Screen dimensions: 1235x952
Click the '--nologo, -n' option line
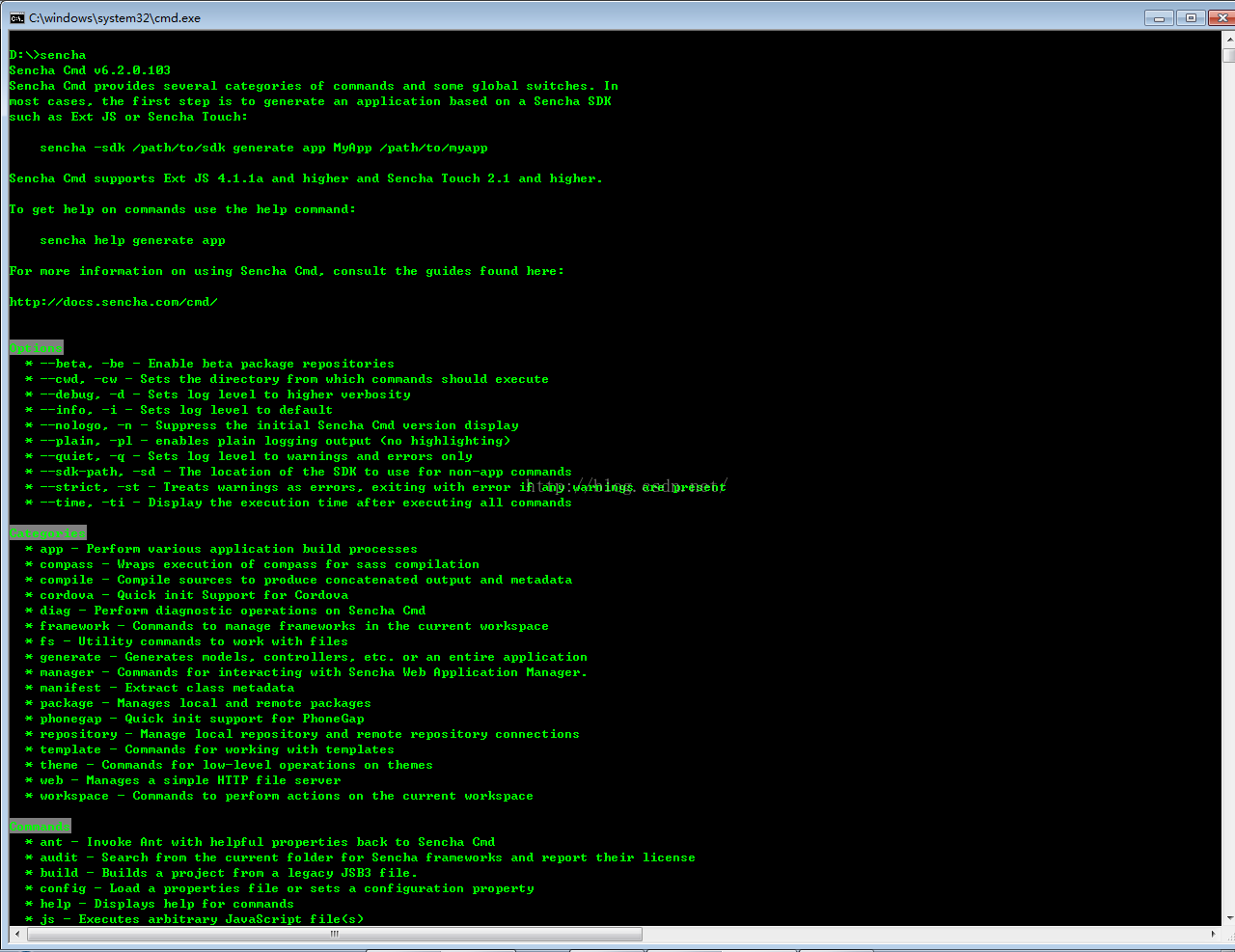tap(271, 425)
